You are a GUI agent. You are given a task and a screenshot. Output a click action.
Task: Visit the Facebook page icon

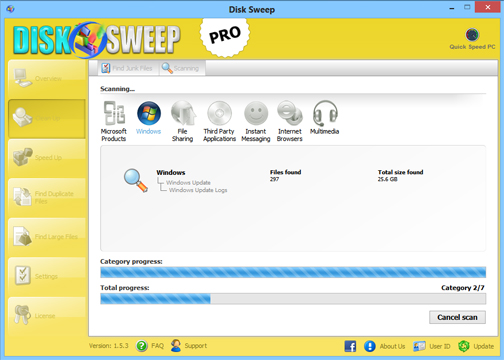(350, 346)
